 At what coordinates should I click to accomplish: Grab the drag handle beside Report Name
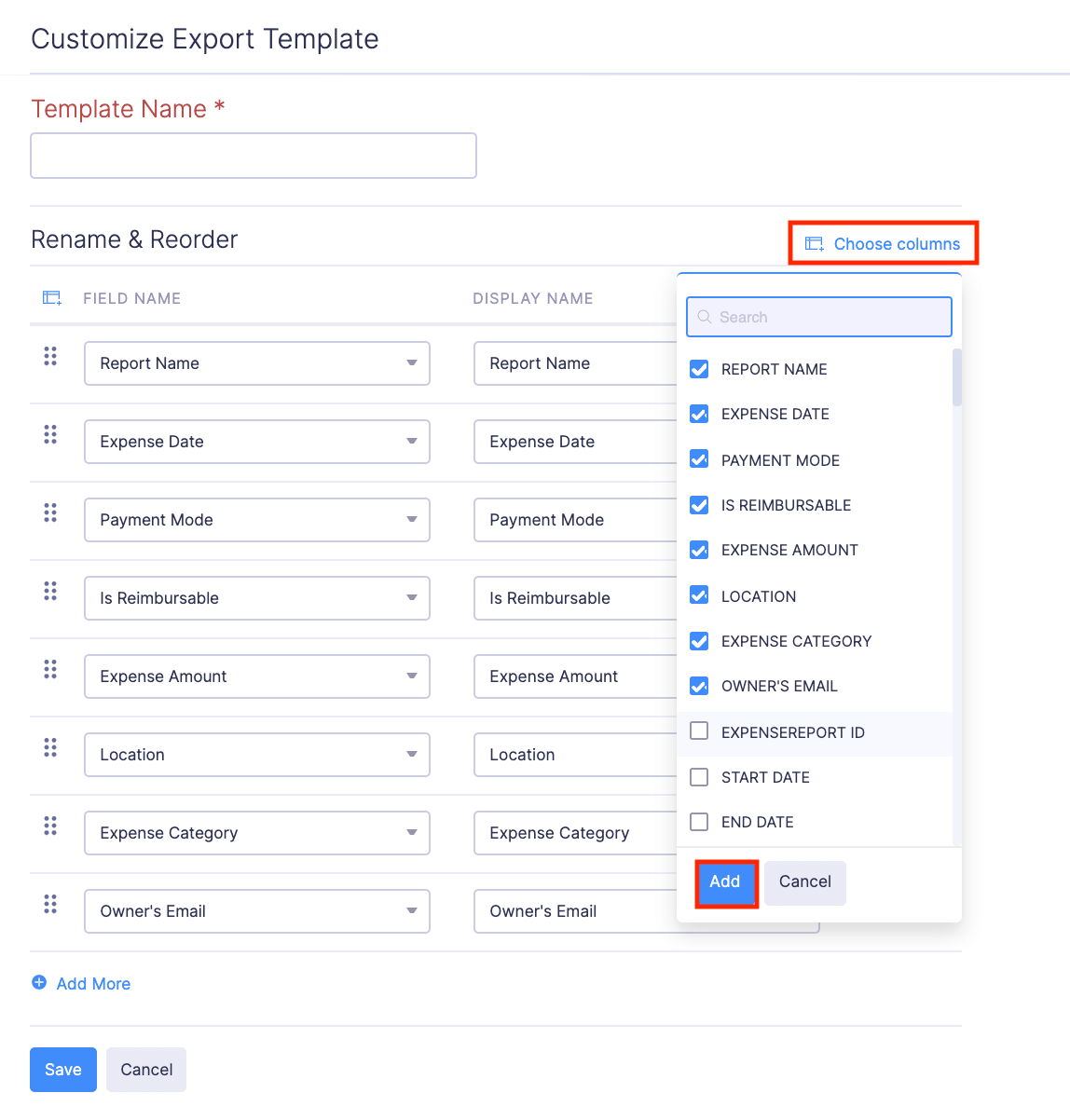[x=50, y=356]
